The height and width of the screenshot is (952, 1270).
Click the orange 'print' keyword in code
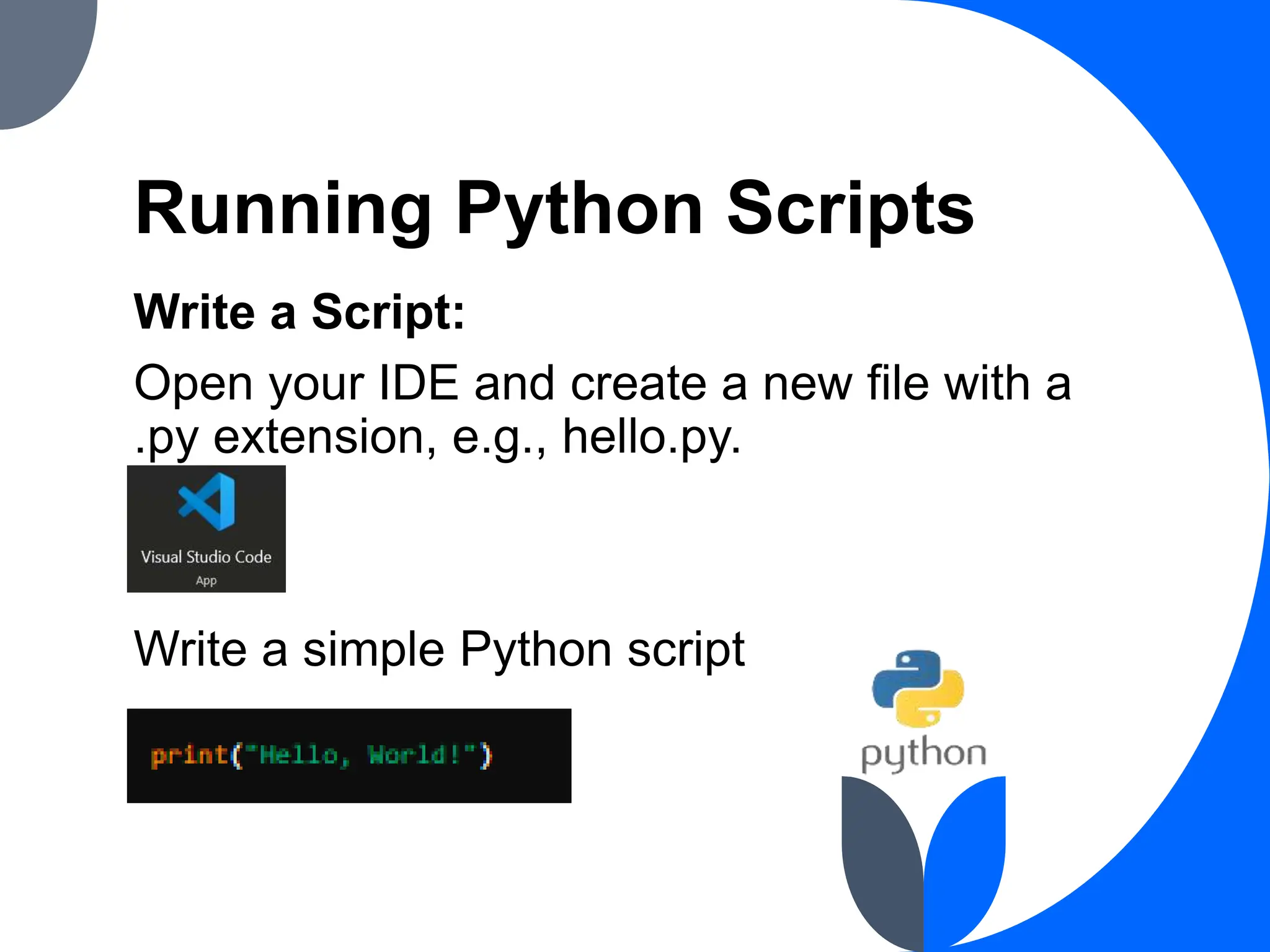point(189,756)
